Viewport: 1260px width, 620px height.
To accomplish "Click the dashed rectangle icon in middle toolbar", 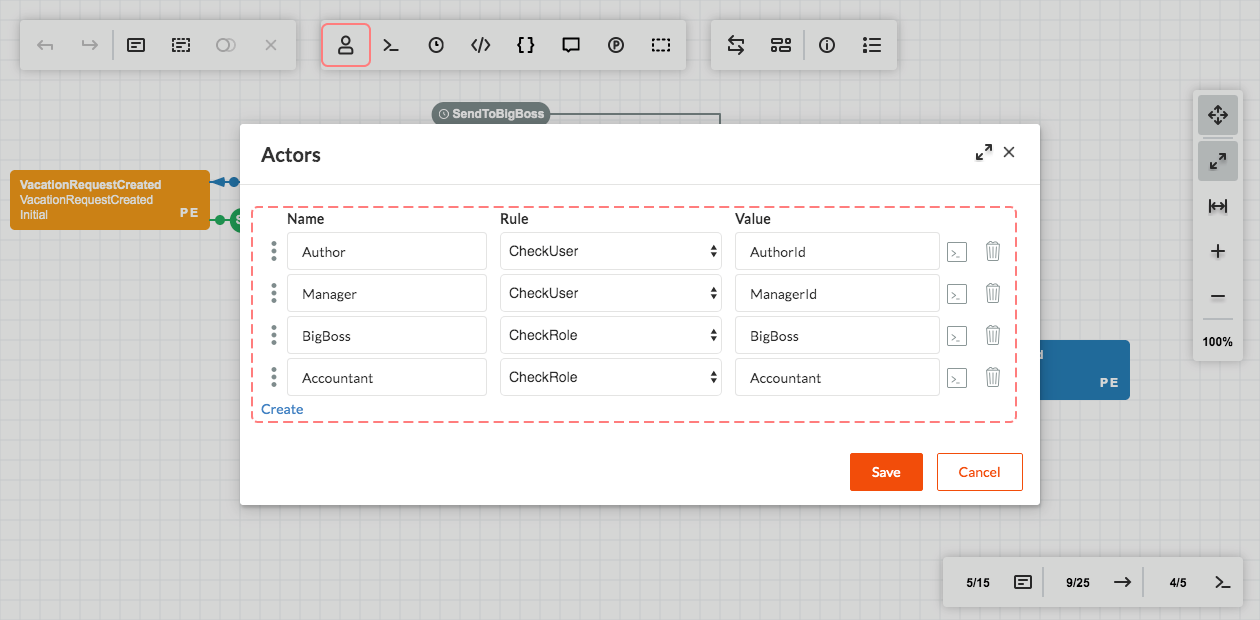I will coord(661,45).
